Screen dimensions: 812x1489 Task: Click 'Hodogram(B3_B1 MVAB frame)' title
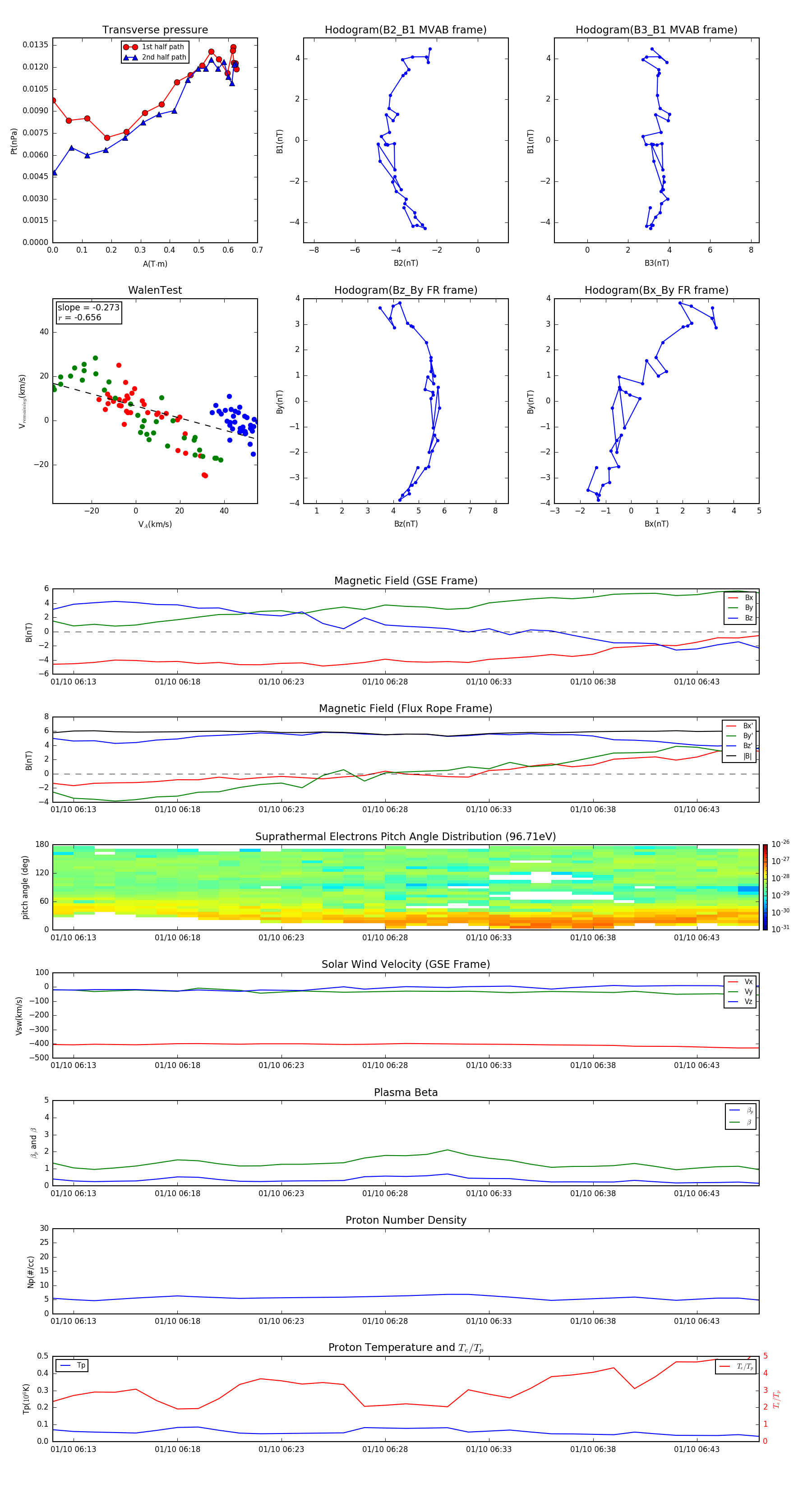coord(656,30)
